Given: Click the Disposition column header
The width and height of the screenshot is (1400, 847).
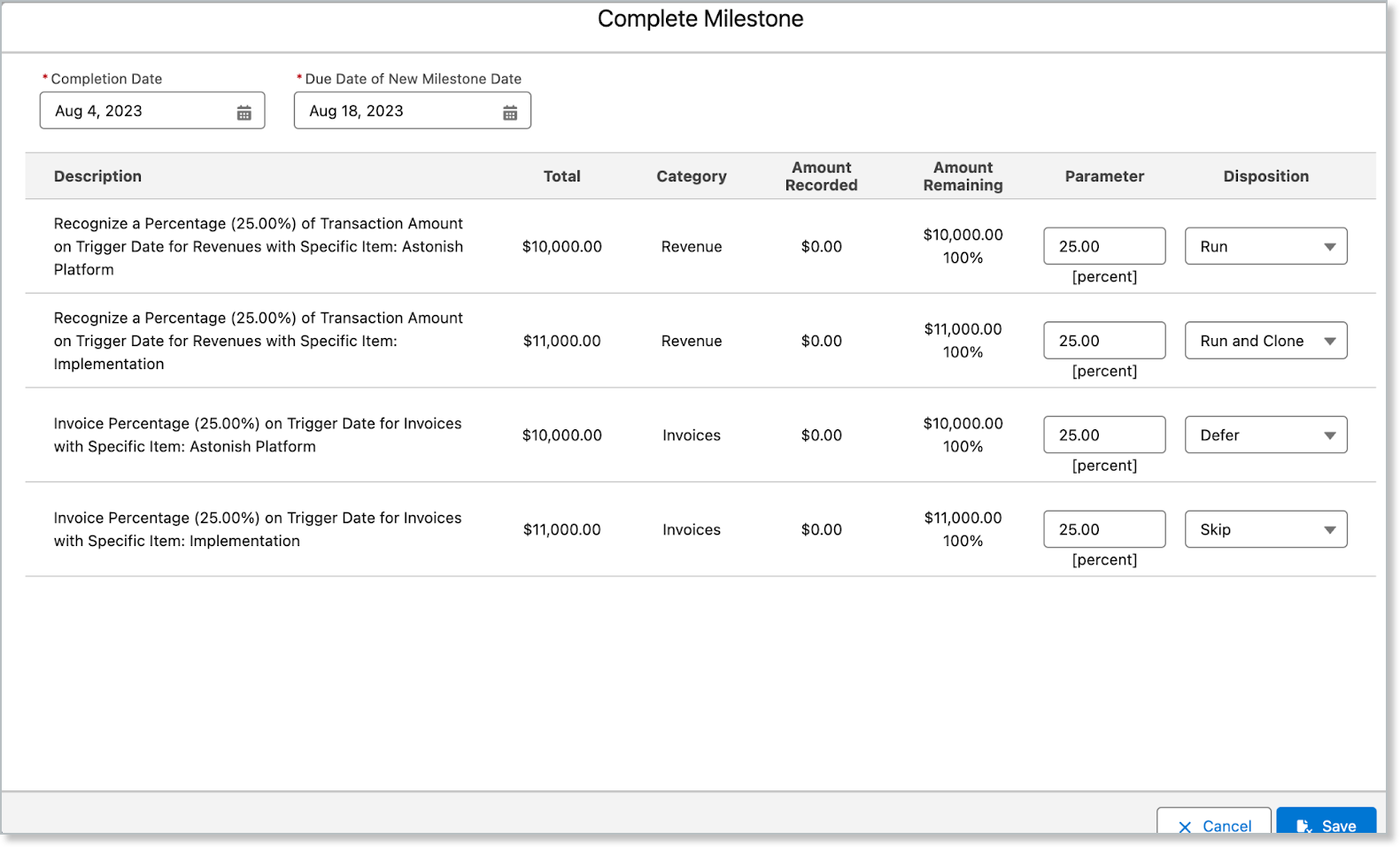Looking at the screenshot, I should click(1266, 176).
